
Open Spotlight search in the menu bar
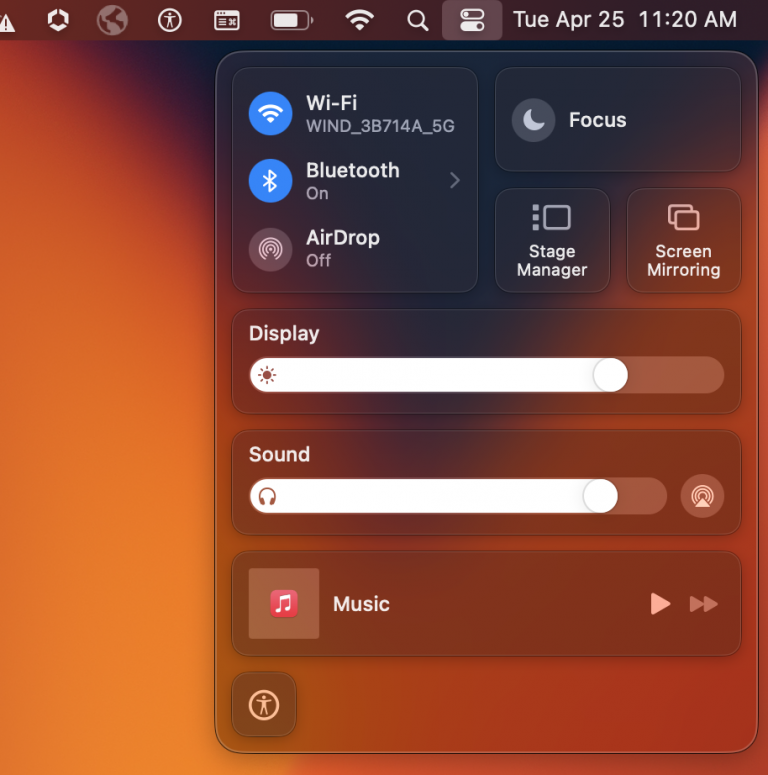pos(417,20)
